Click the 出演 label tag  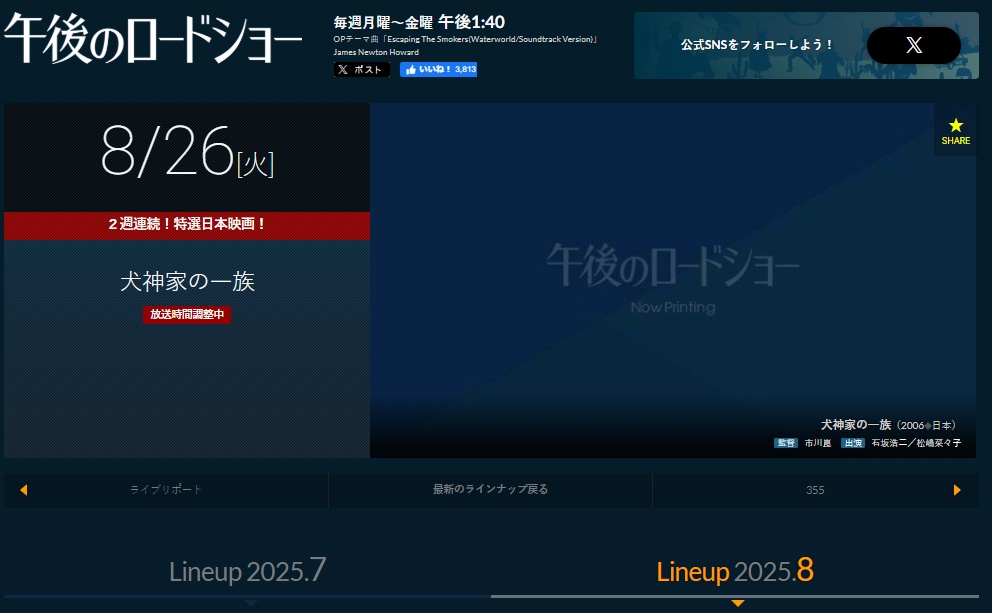point(853,443)
